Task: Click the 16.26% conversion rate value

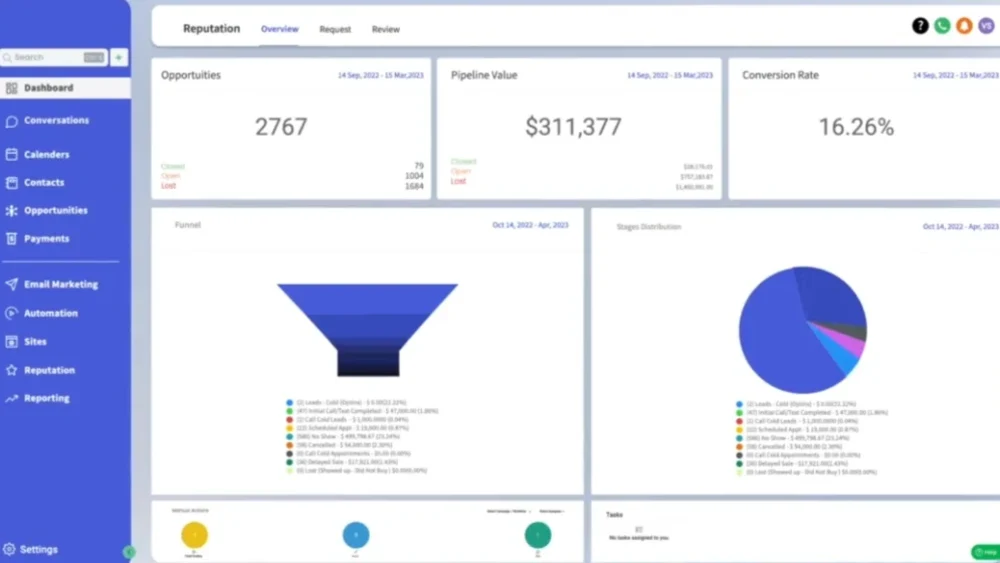Action: tap(856, 127)
